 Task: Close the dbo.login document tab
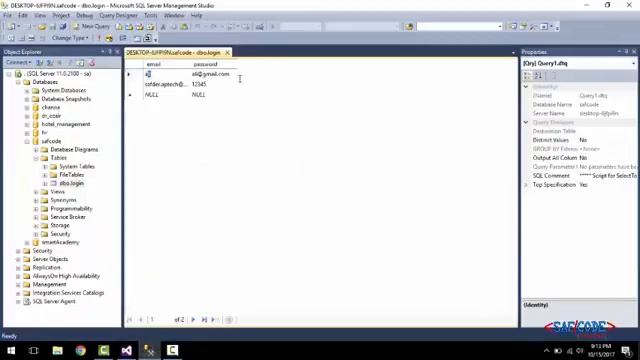[x=227, y=53]
